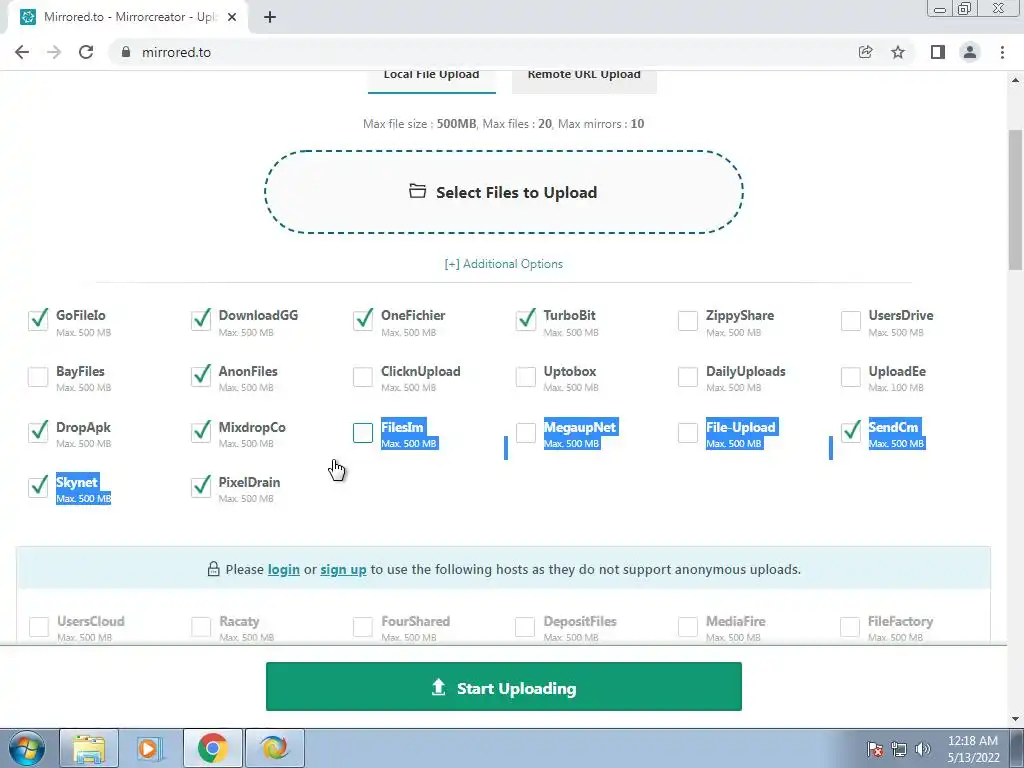Switch to Local File Upload tab
Viewport: 1024px width, 768px height.
click(x=432, y=78)
